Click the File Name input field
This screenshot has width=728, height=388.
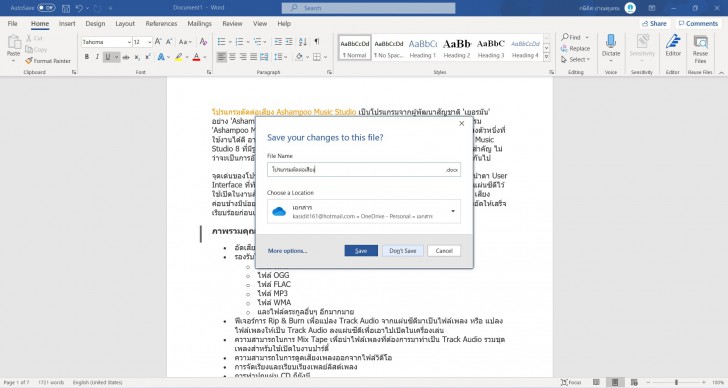[364, 169]
